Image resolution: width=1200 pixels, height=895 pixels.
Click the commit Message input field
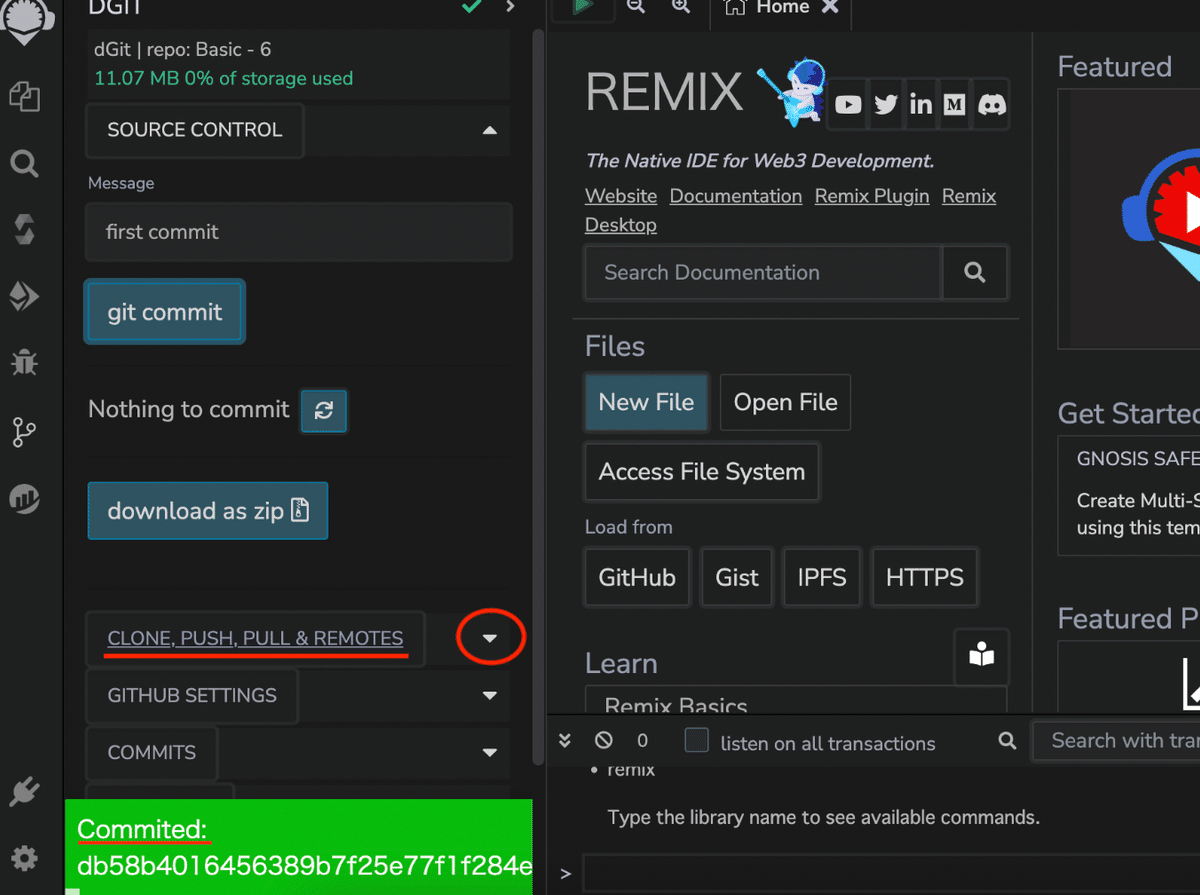tap(299, 232)
